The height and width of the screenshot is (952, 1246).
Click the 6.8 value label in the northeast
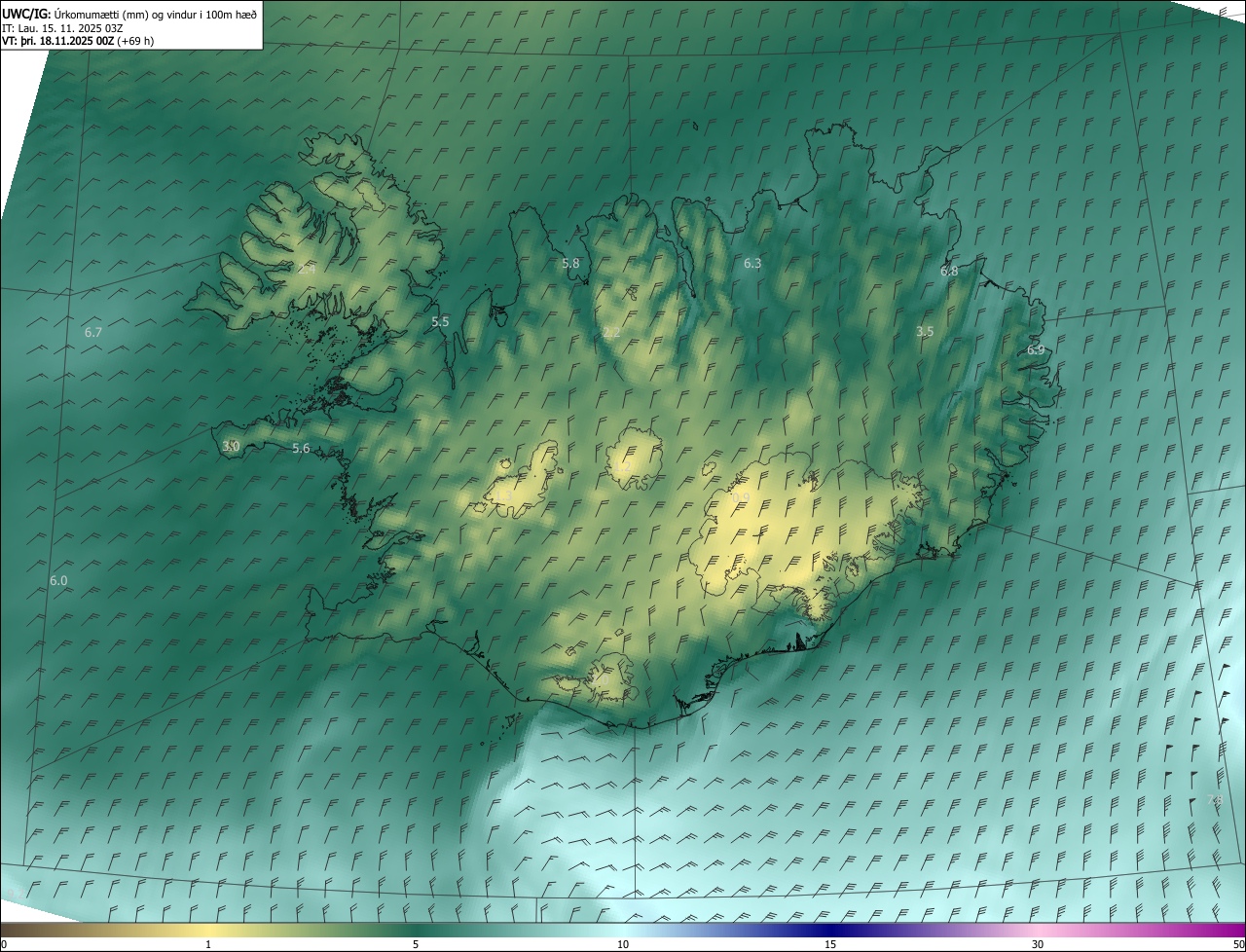click(949, 272)
